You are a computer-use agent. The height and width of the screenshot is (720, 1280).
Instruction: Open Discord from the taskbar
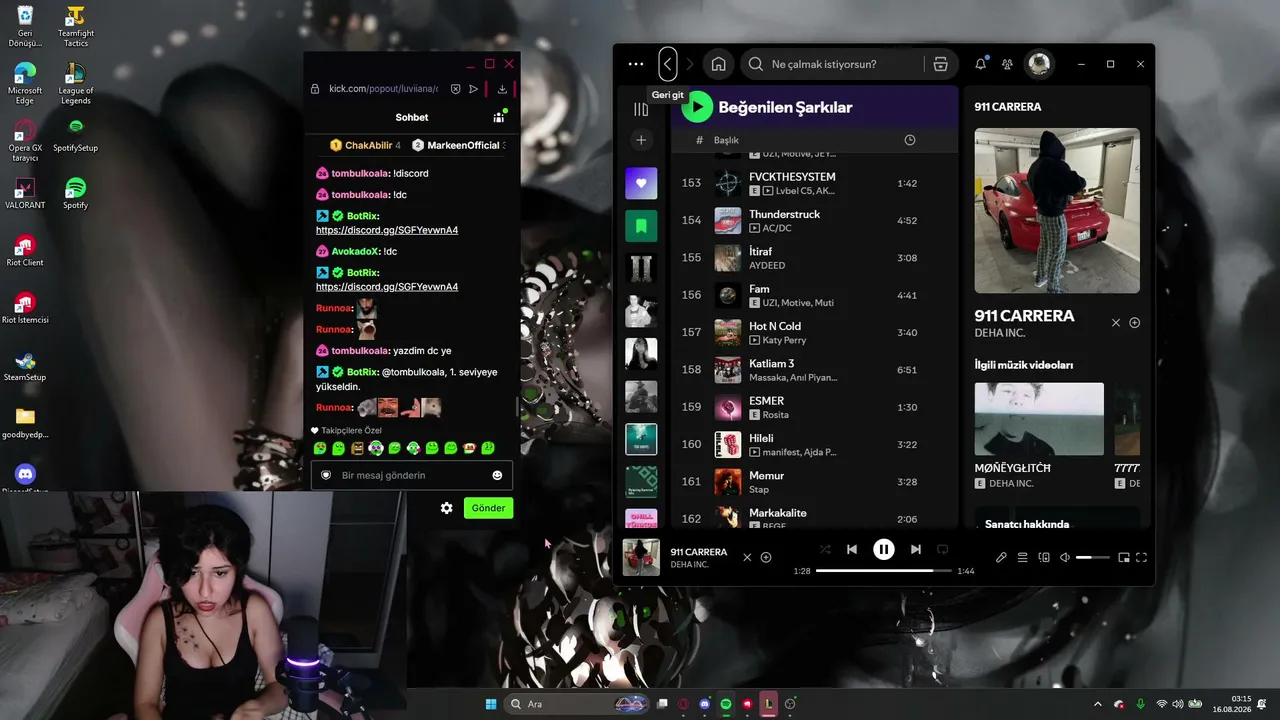705,704
